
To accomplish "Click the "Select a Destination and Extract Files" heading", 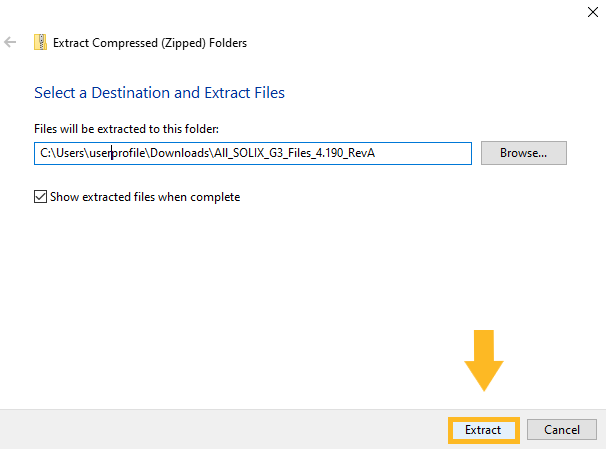I will point(159,92).
